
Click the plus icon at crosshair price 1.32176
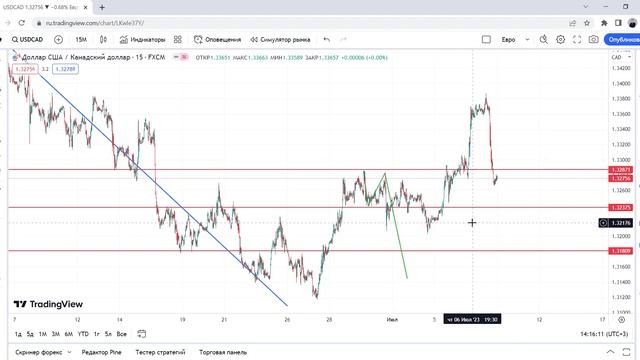(x=603, y=223)
